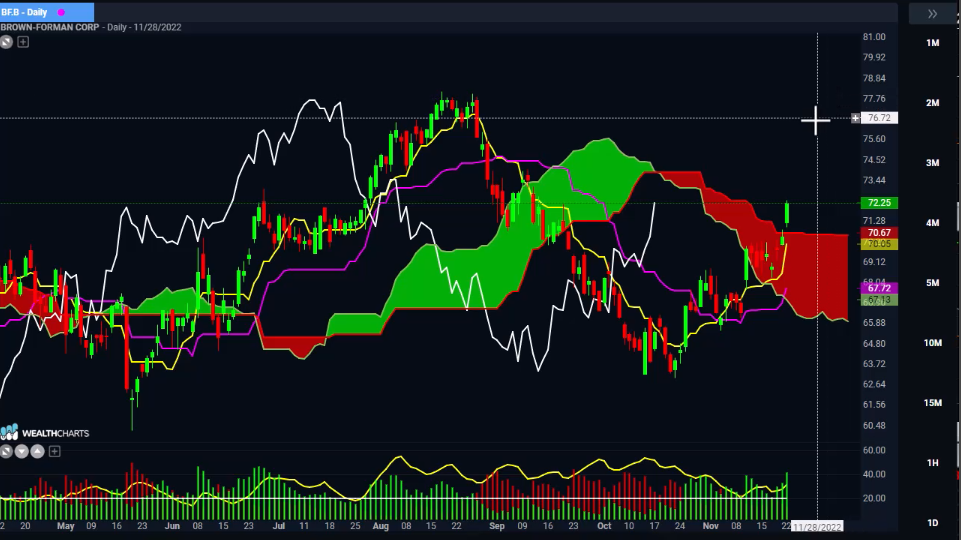Move the indicator pane down with arrow icon

(x=21, y=452)
